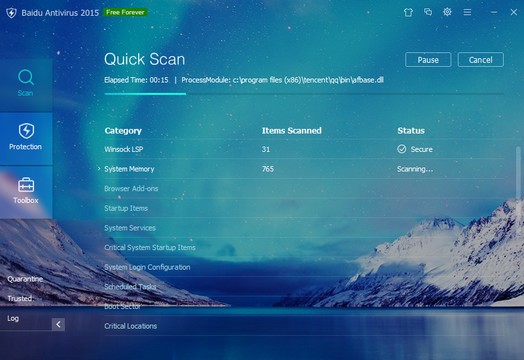
Task: Expand the System Memory row arrow
Action: coord(99,169)
